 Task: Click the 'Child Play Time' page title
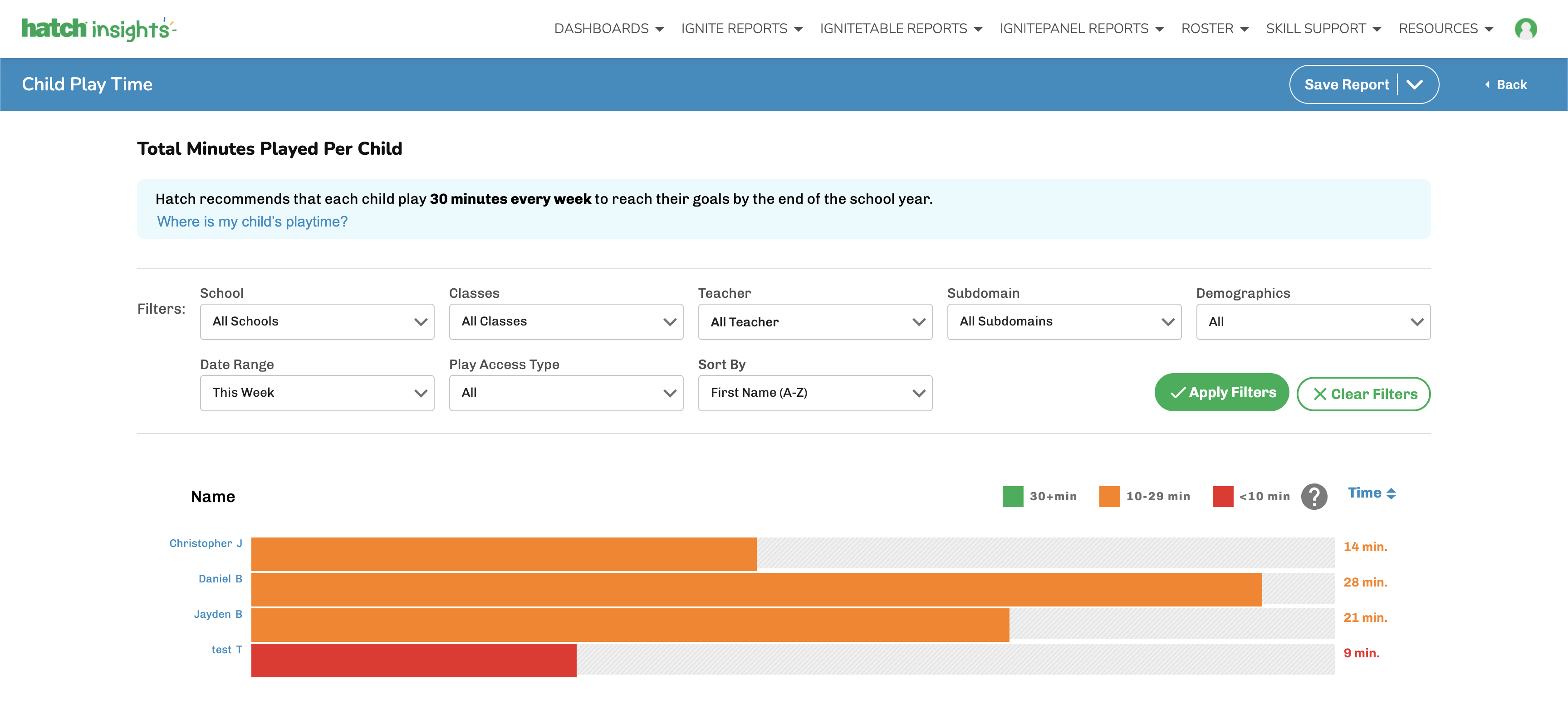pyautogui.click(x=87, y=84)
